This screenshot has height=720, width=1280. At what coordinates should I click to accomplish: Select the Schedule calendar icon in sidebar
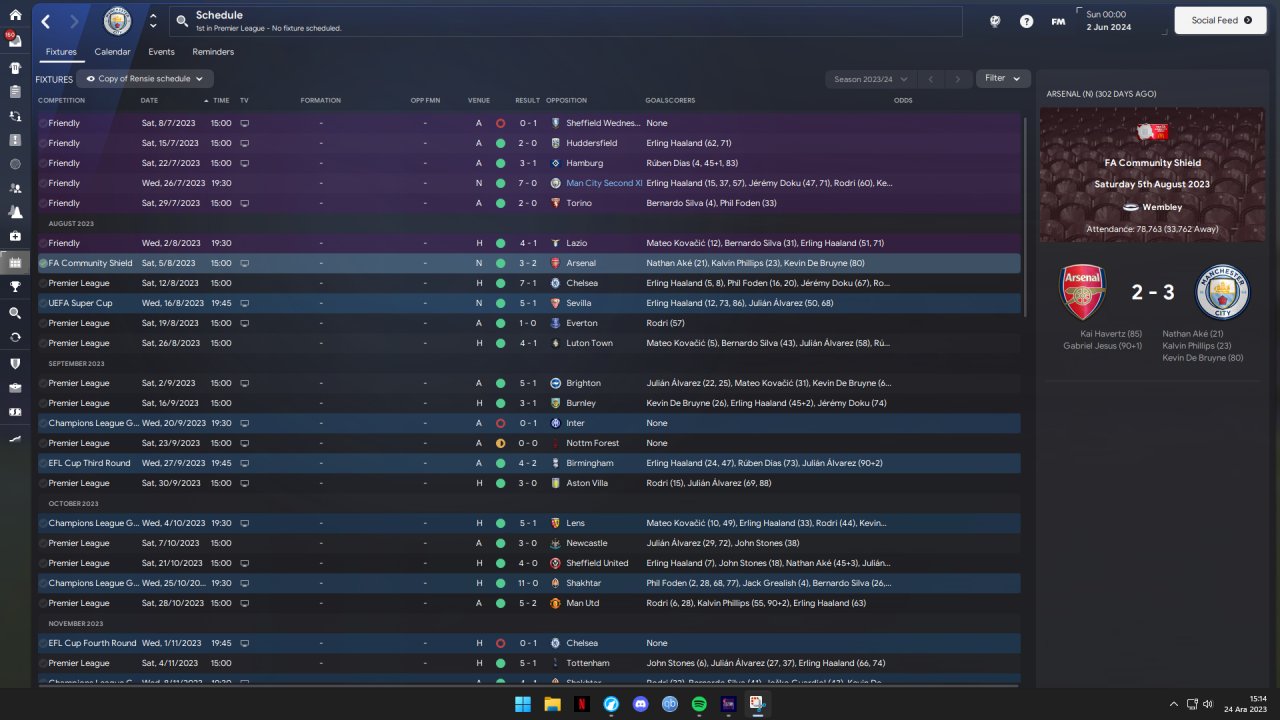pyautogui.click(x=15, y=264)
